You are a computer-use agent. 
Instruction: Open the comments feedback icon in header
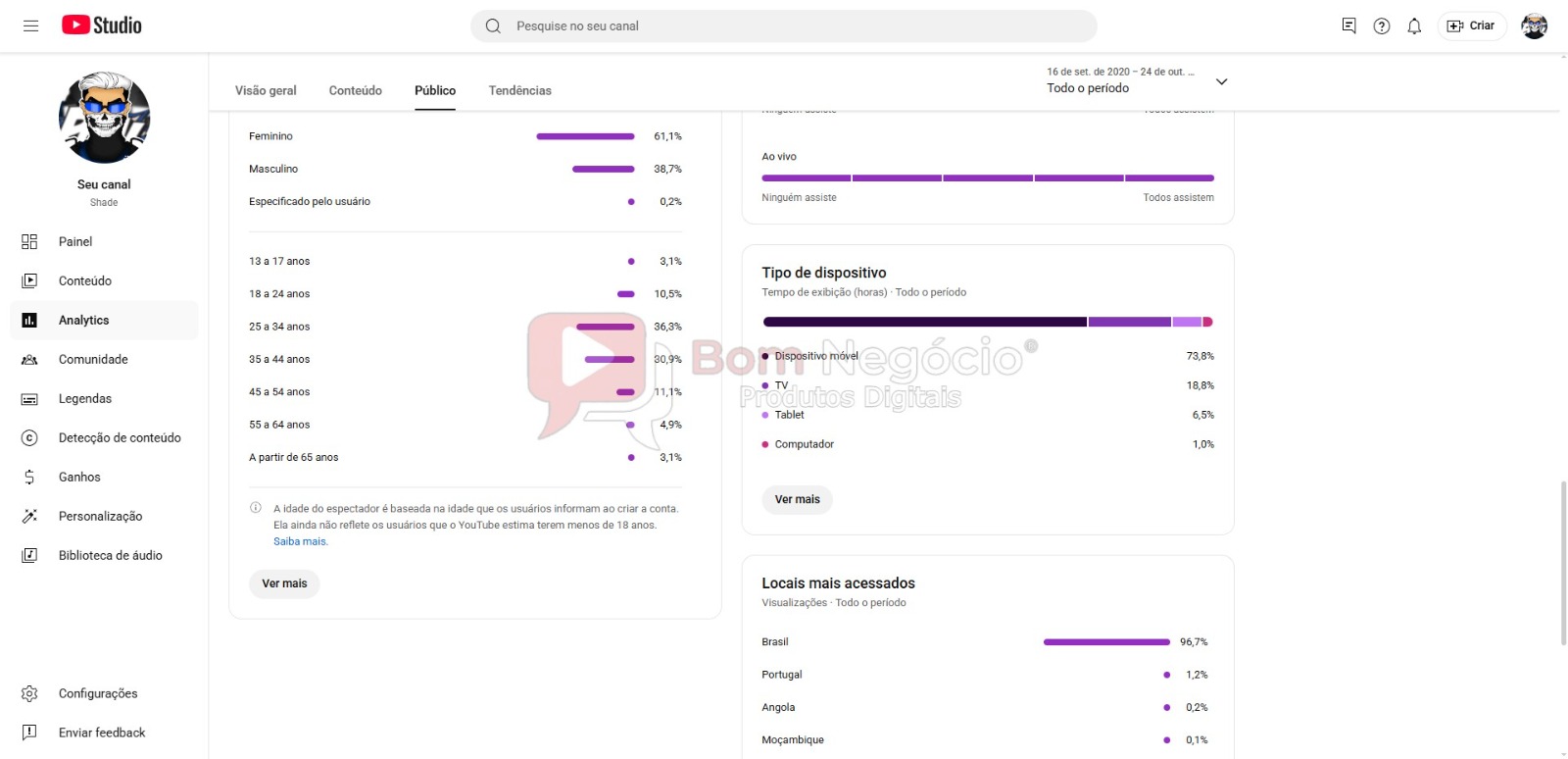pyautogui.click(x=1348, y=26)
